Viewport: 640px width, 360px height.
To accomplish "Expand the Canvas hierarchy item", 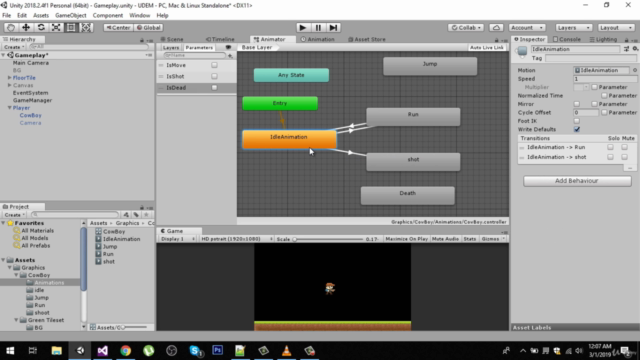I will (9, 85).
